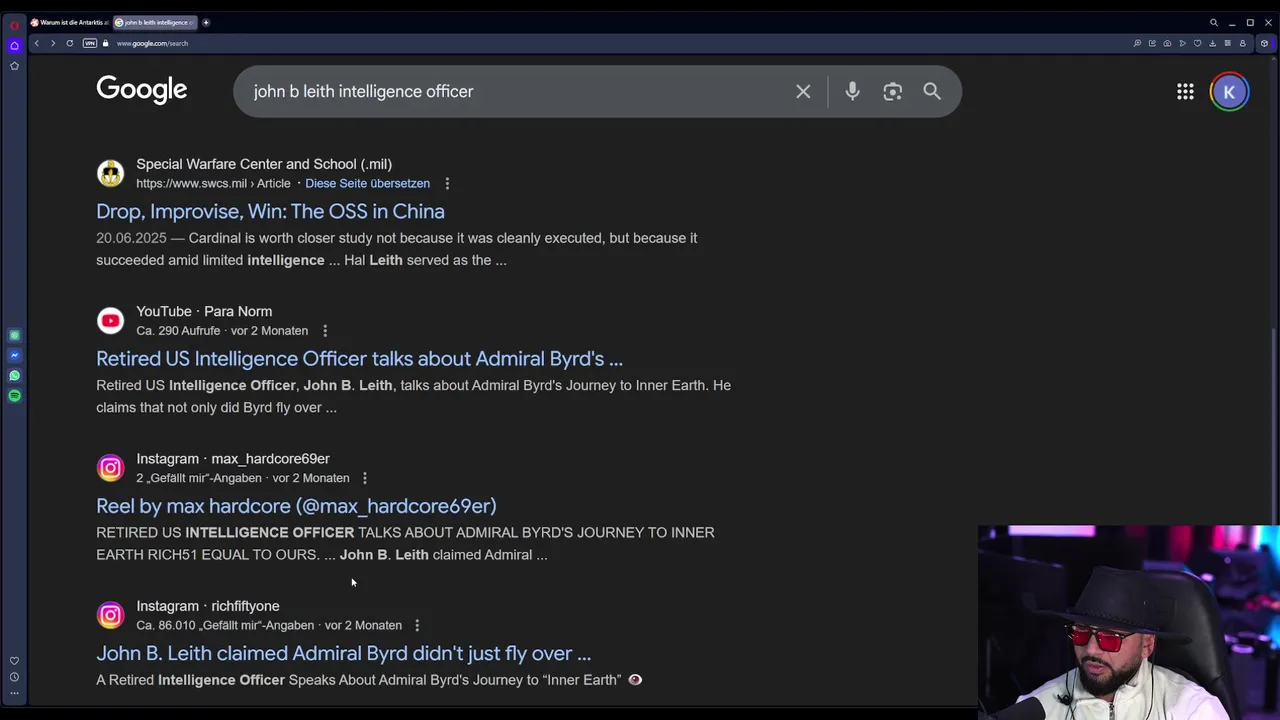Open sidebar bookmarks pentagon icon
Image resolution: width=1280 pixels, height=720 pixels.
(x=14, y=66)
